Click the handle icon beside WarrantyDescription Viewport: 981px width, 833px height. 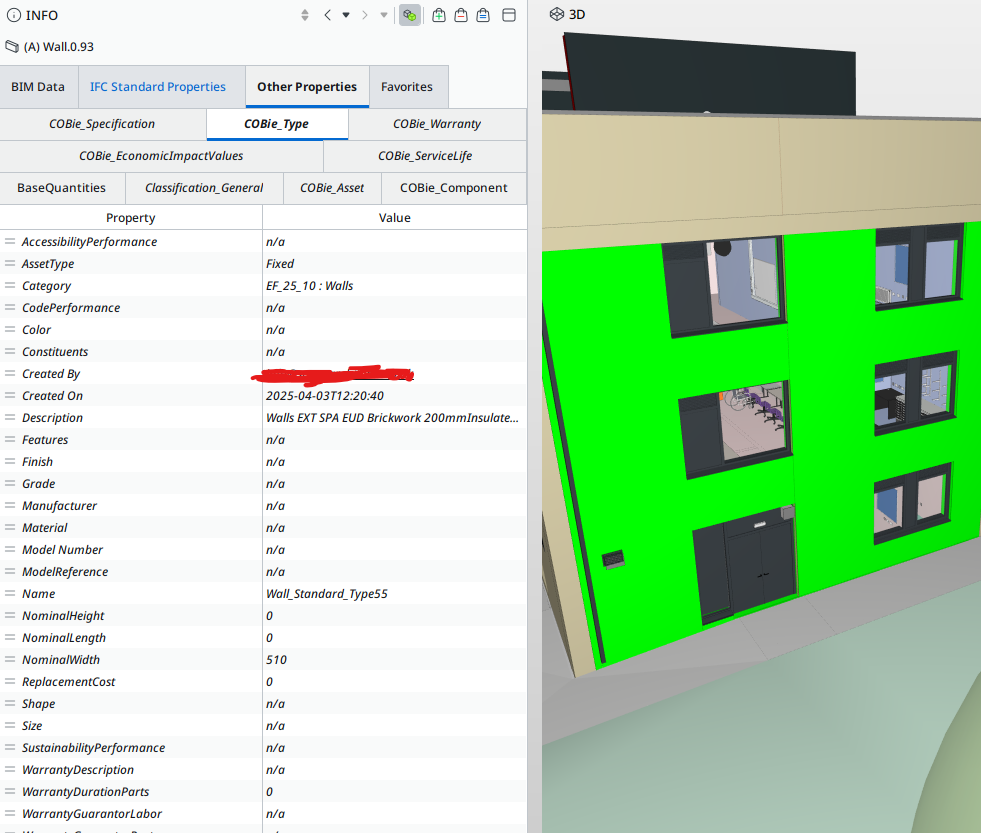click(x=10, y=769)
